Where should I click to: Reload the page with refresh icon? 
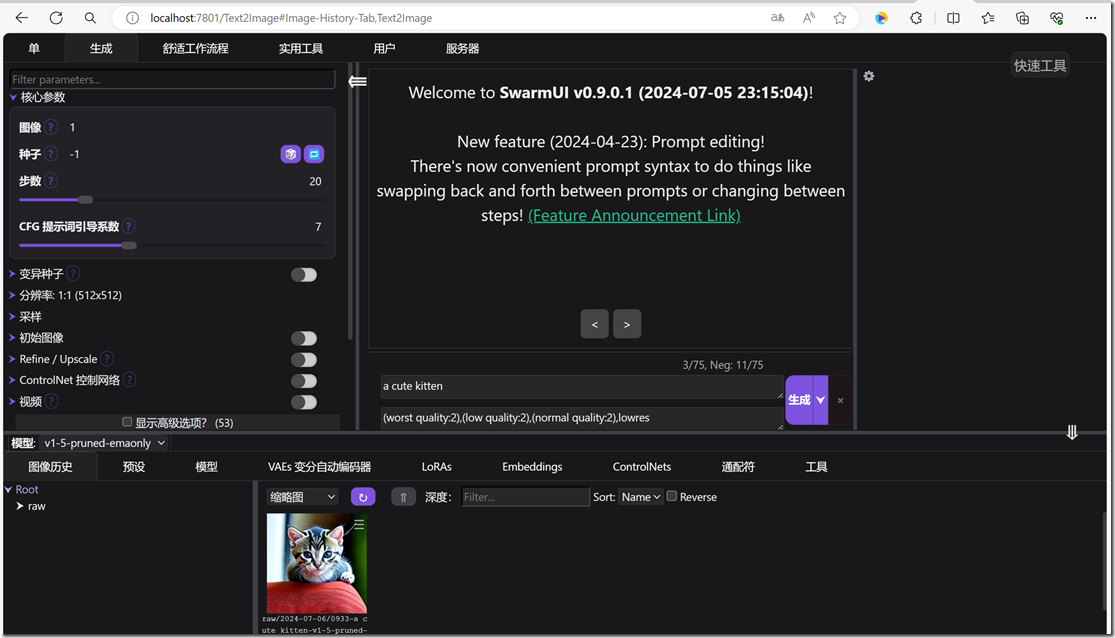click(x=56, y=18)
